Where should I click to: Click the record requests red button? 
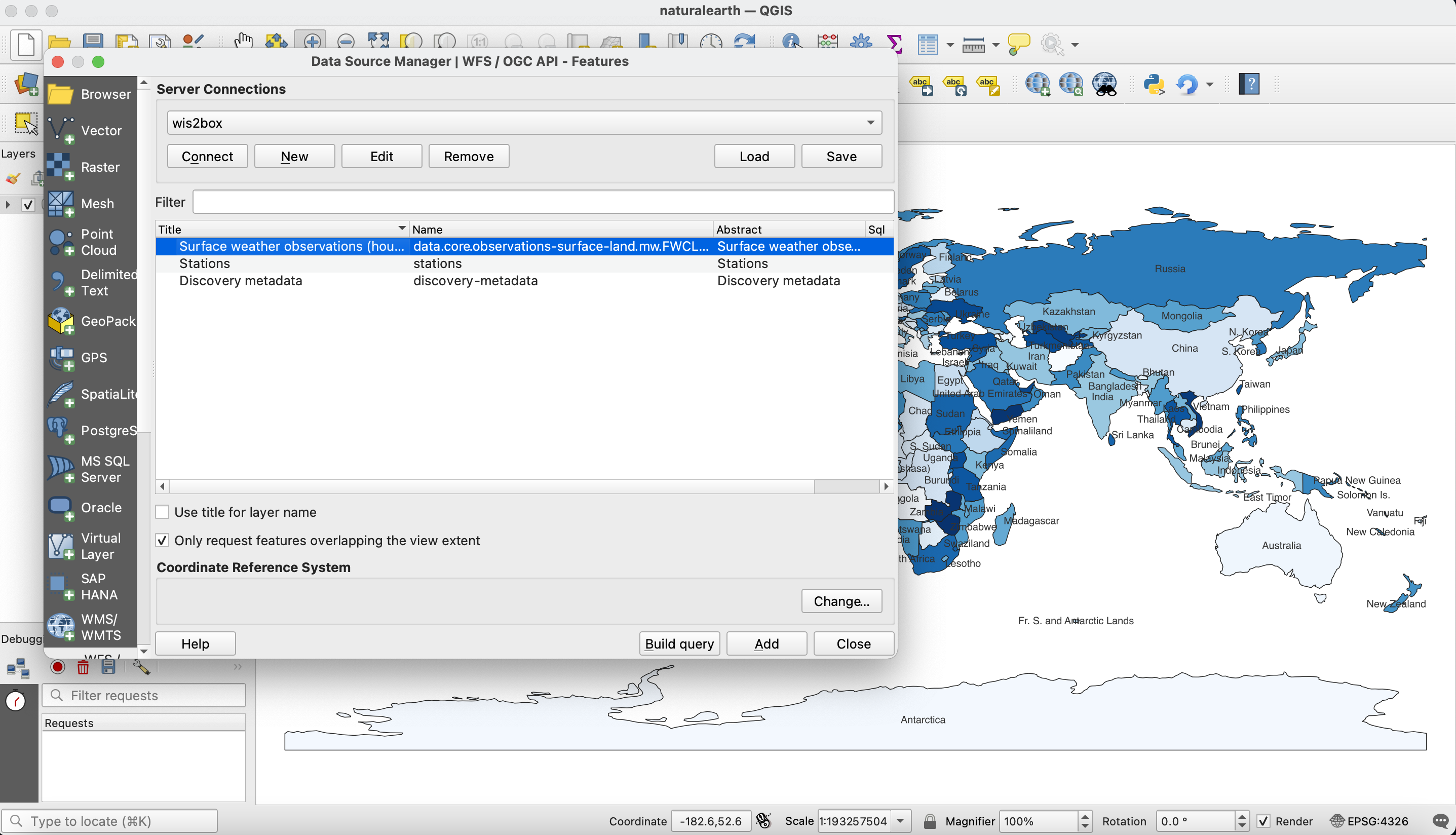[x=57, y=667]
